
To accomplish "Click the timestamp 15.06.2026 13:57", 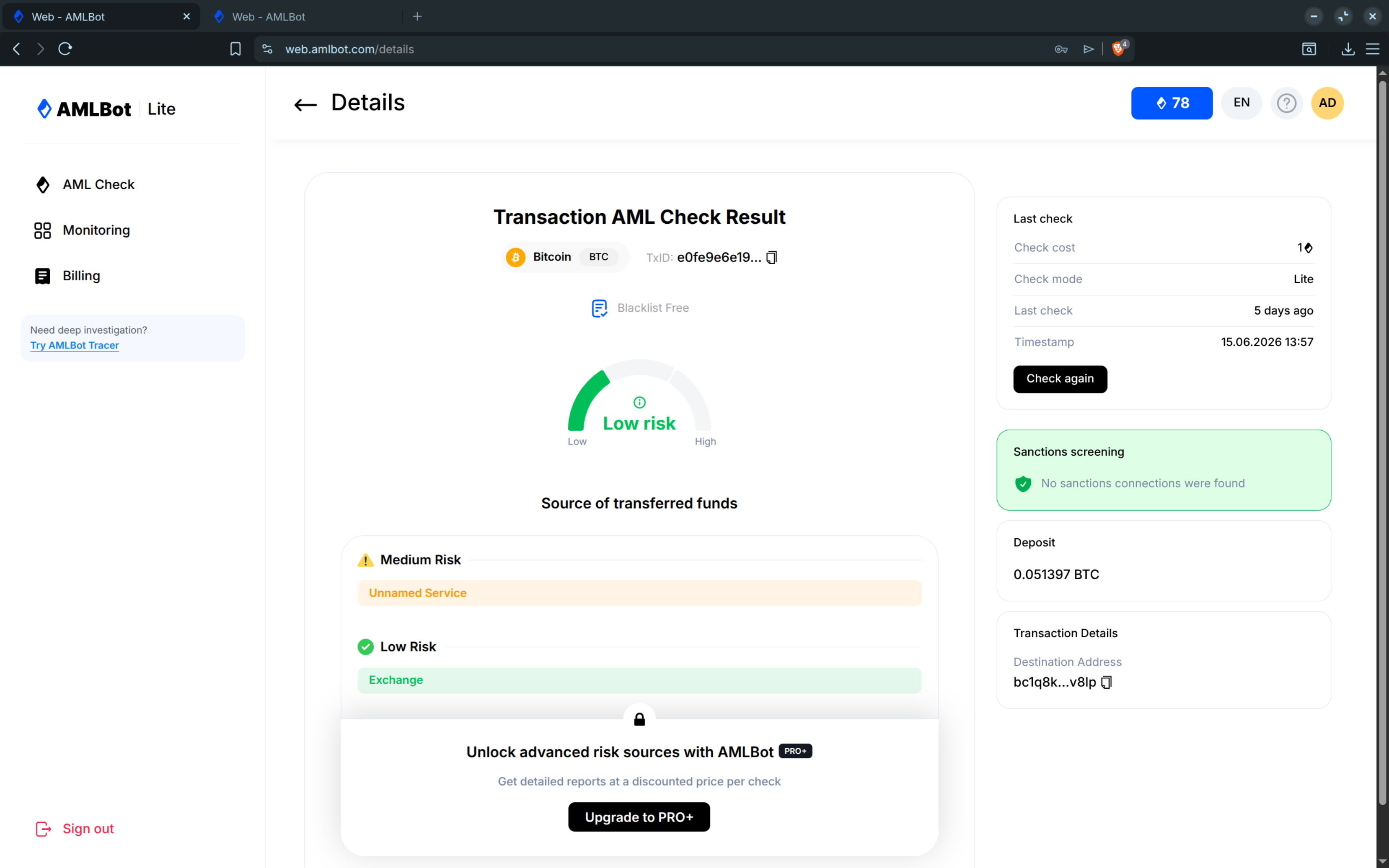I will click(x=1267, y=342).
